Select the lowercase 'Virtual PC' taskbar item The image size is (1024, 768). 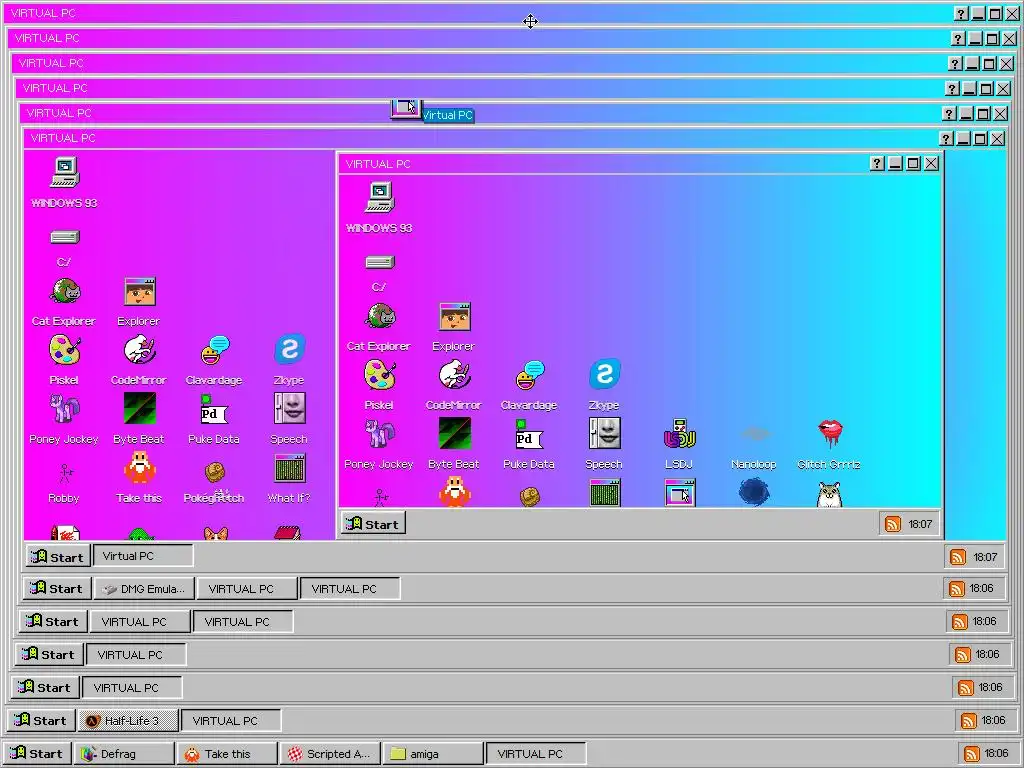pos(143,556)
